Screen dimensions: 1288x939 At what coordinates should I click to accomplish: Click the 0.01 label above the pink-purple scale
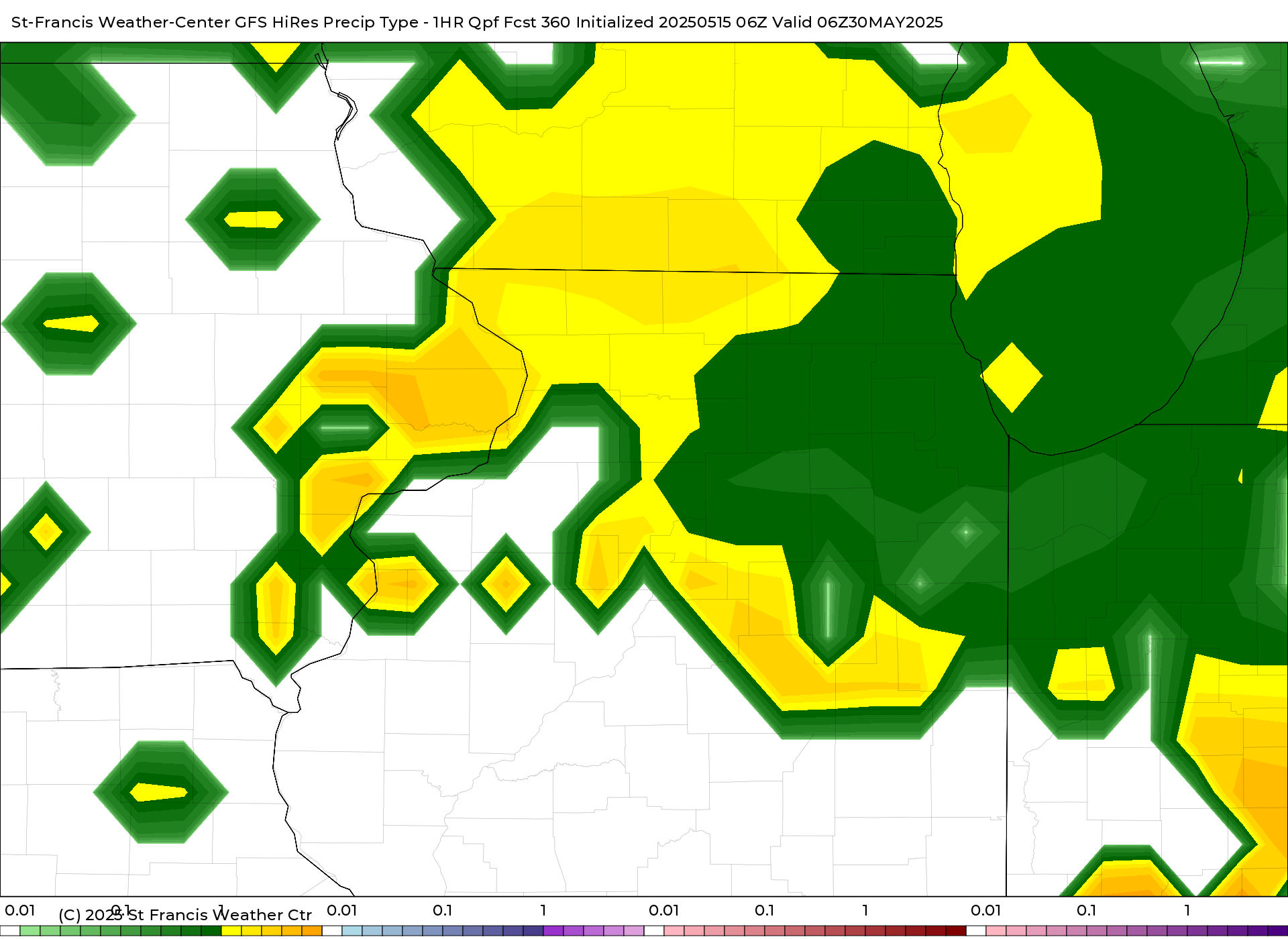(986, 910)
